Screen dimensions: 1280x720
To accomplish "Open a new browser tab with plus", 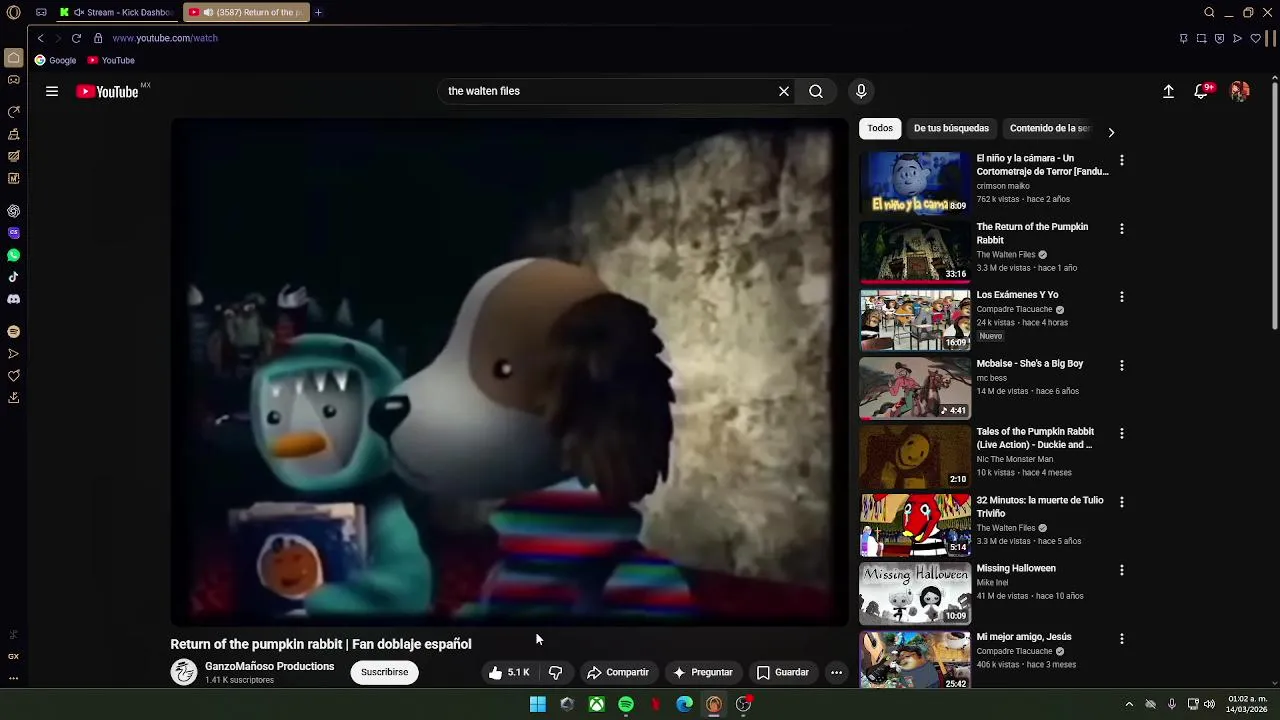I will (x=318, y=12).
